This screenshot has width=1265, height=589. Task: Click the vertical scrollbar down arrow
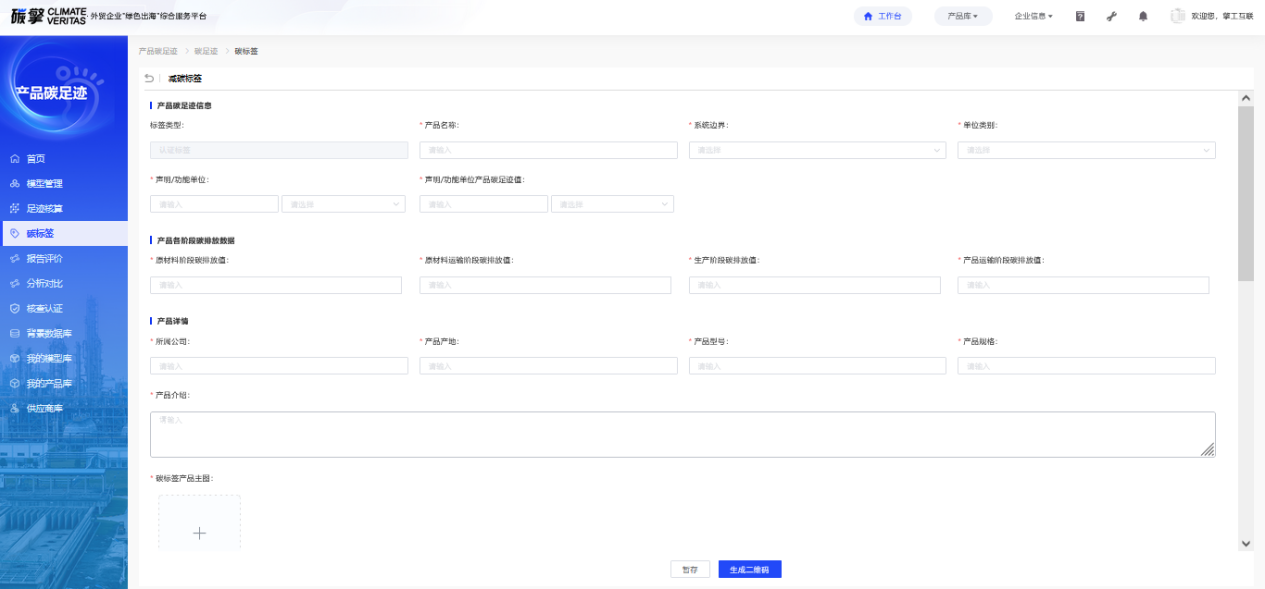click(x=1245, y=543)
